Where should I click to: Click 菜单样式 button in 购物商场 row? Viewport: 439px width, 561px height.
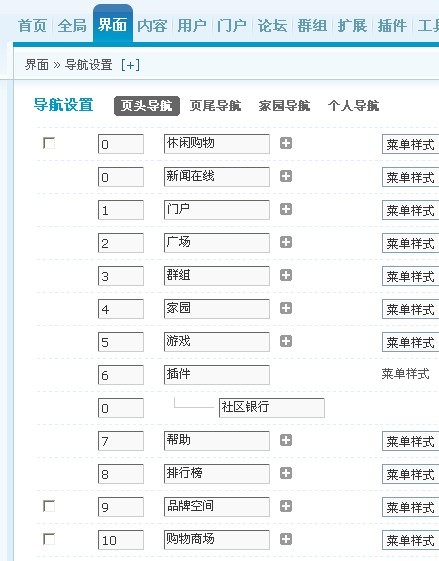410,540
